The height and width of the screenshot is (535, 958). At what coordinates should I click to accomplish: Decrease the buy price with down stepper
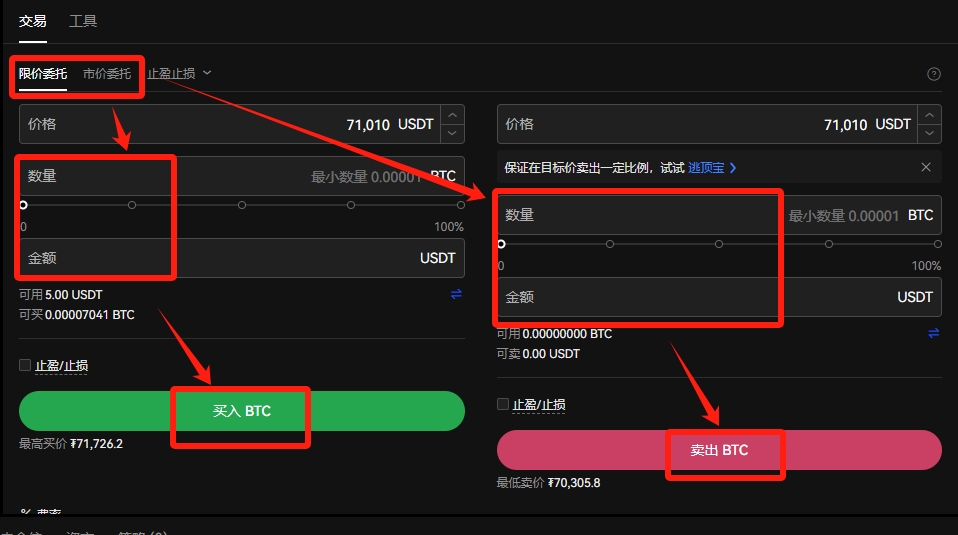click(452, 133)
